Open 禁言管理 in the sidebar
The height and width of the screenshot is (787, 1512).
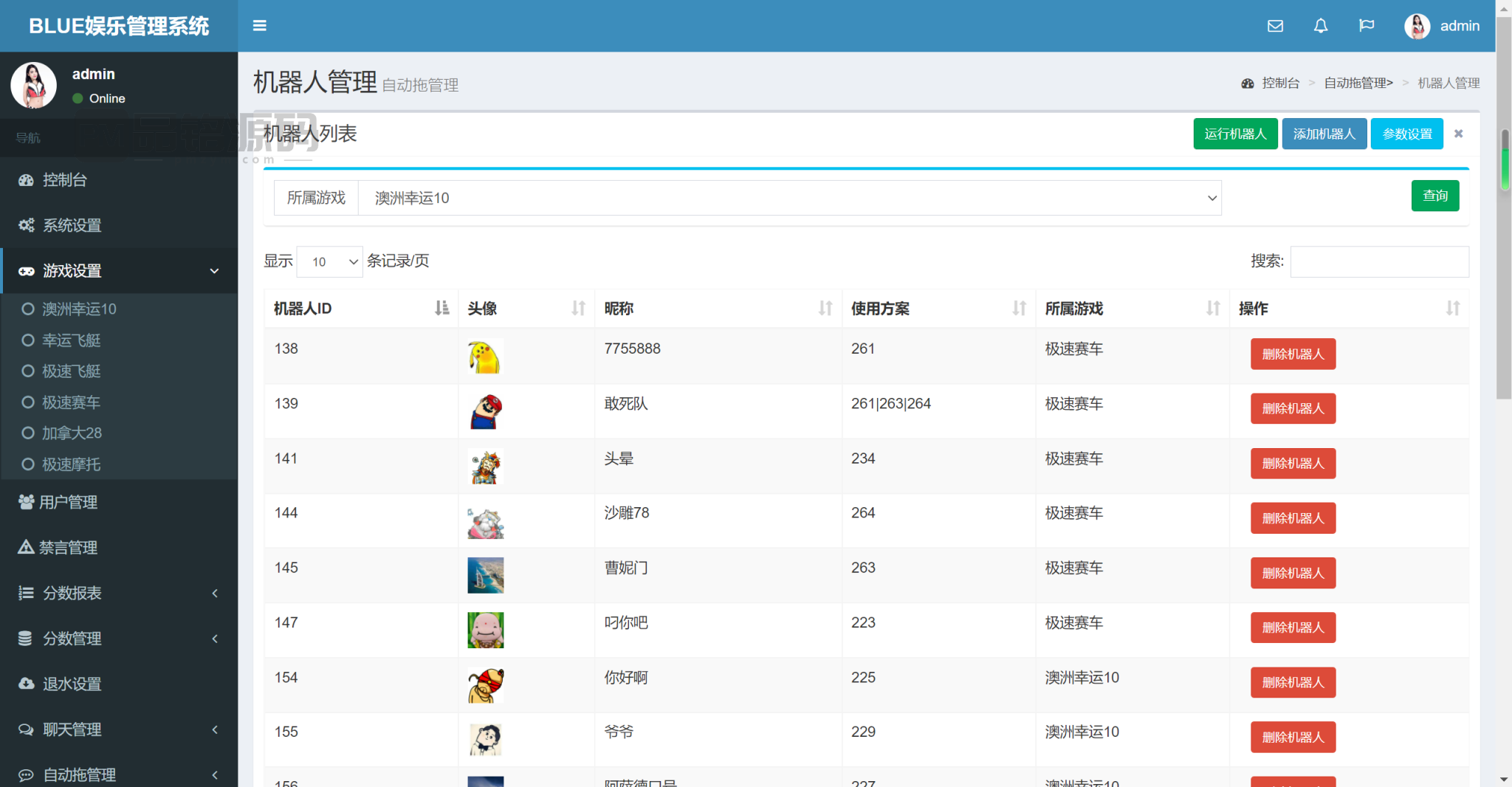[x=119, y=548]
